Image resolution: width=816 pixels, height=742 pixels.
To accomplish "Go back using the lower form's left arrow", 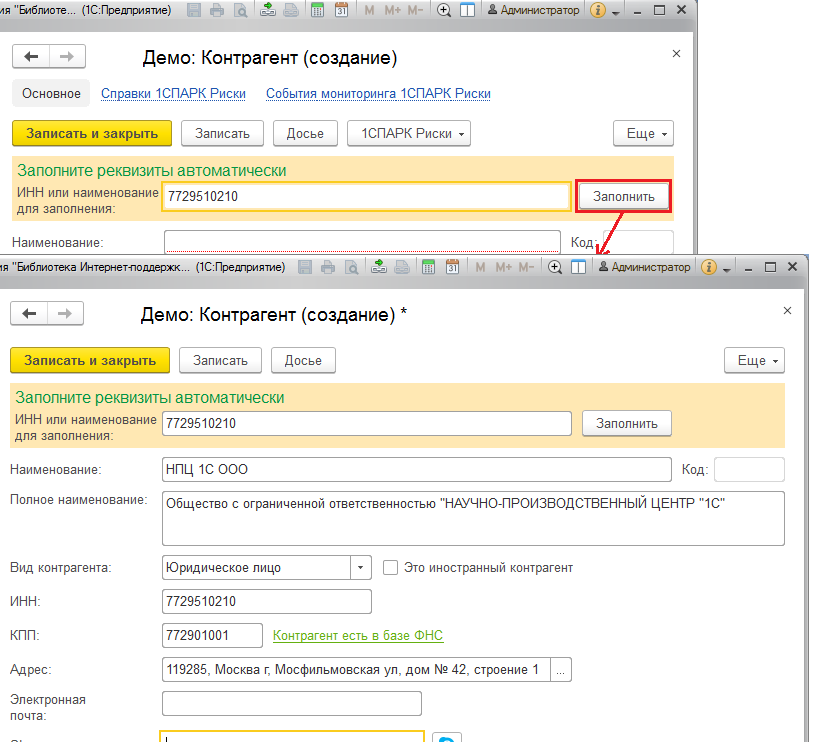I will (29, 313).
